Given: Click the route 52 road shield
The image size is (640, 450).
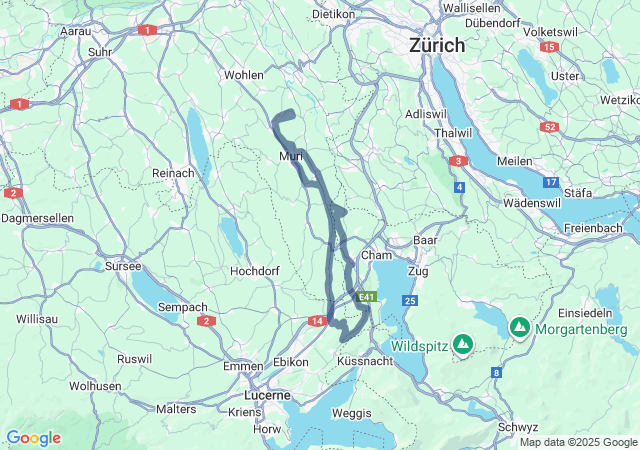Looking at the screenshot, I should coord(549,127).
